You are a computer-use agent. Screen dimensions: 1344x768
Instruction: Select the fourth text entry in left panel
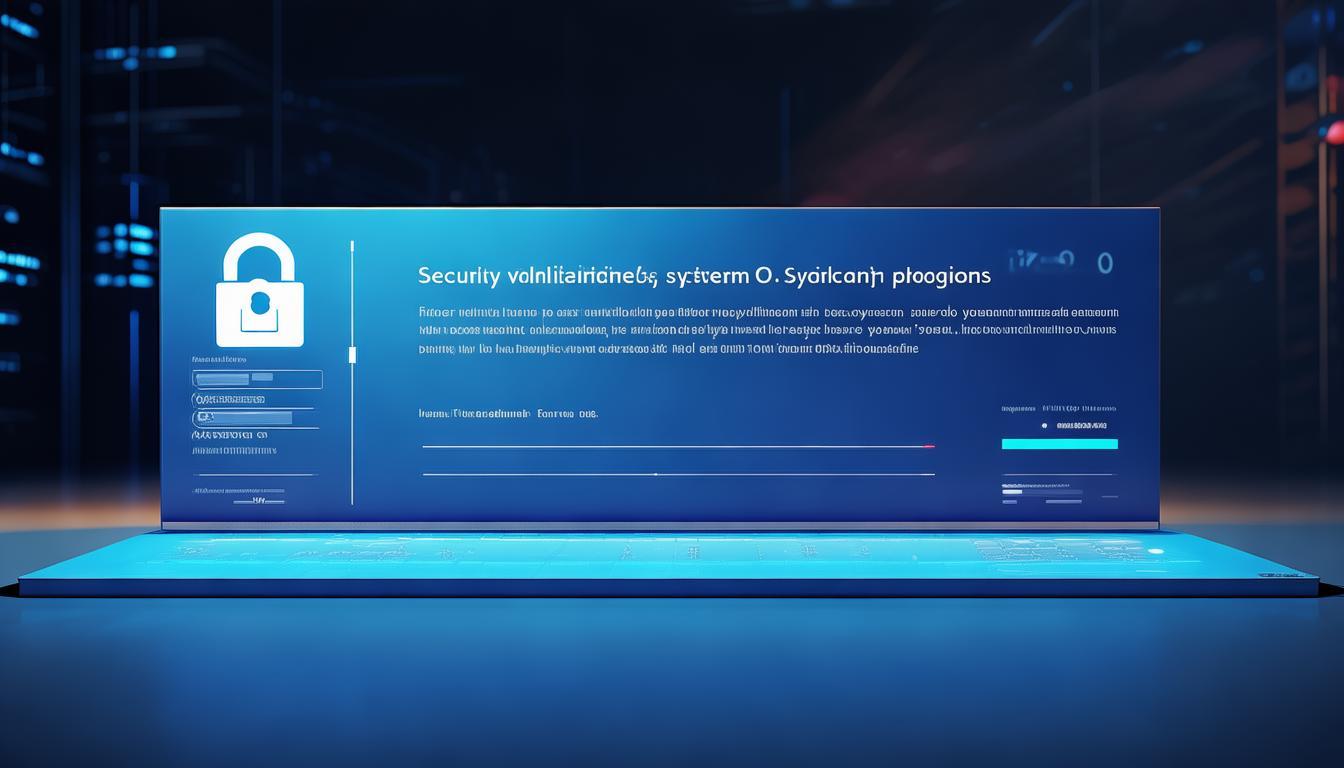(232, 435)
